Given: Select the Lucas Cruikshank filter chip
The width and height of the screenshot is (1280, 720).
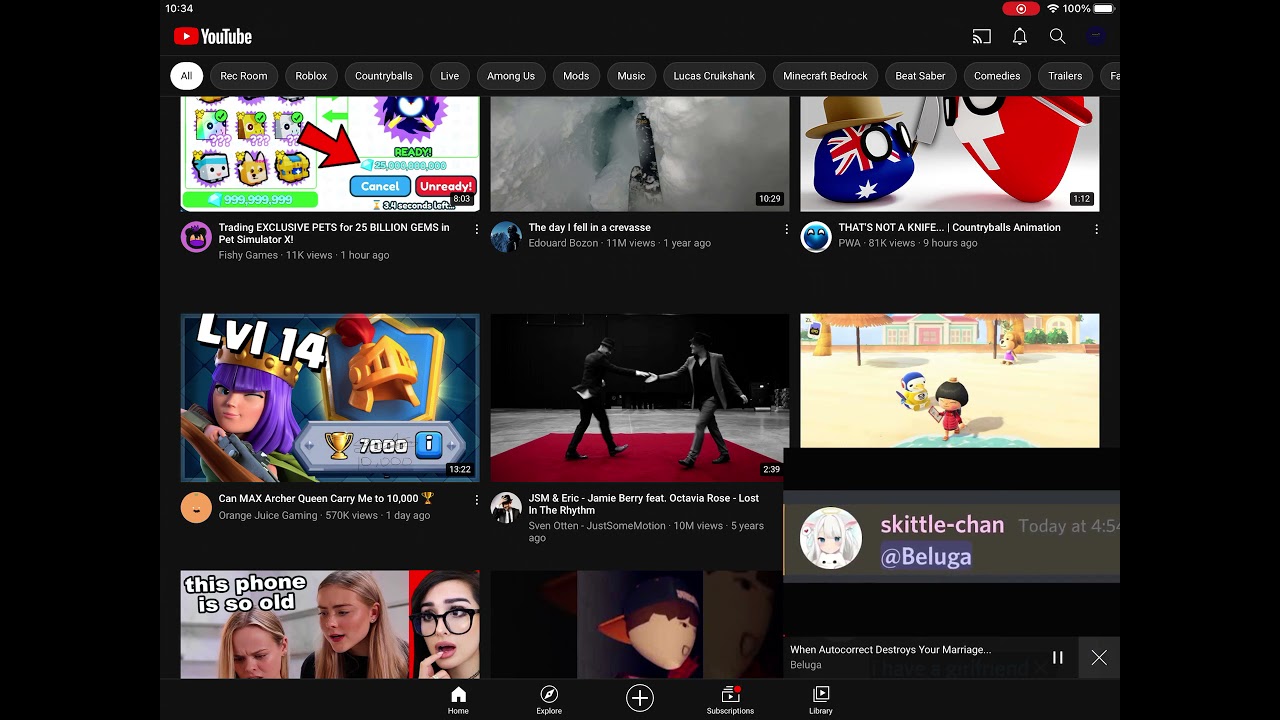Looking at the screenshot, I should click(714, 76).
